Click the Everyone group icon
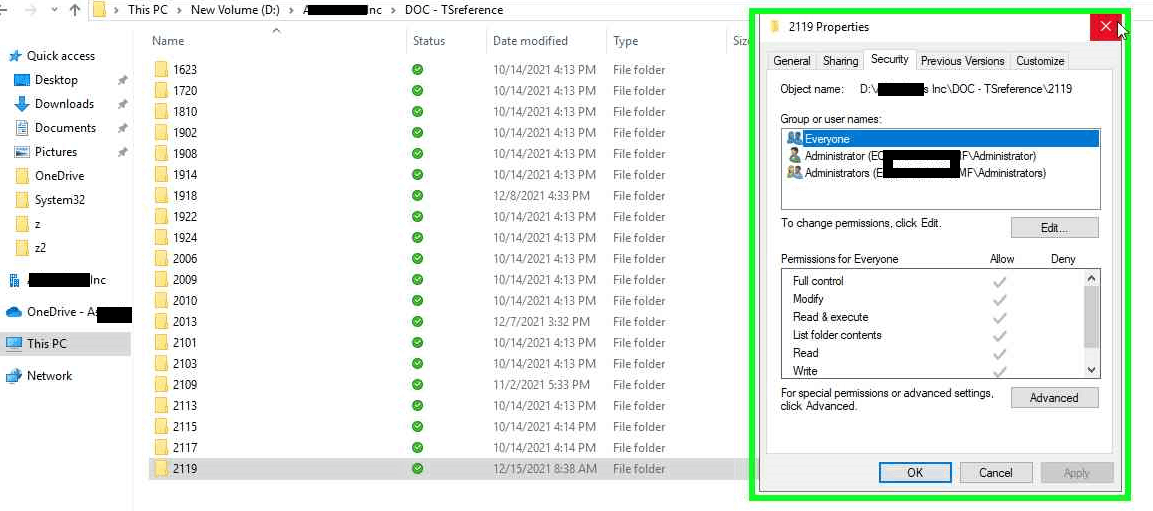 pyautogui.click(x=794, y=138)
